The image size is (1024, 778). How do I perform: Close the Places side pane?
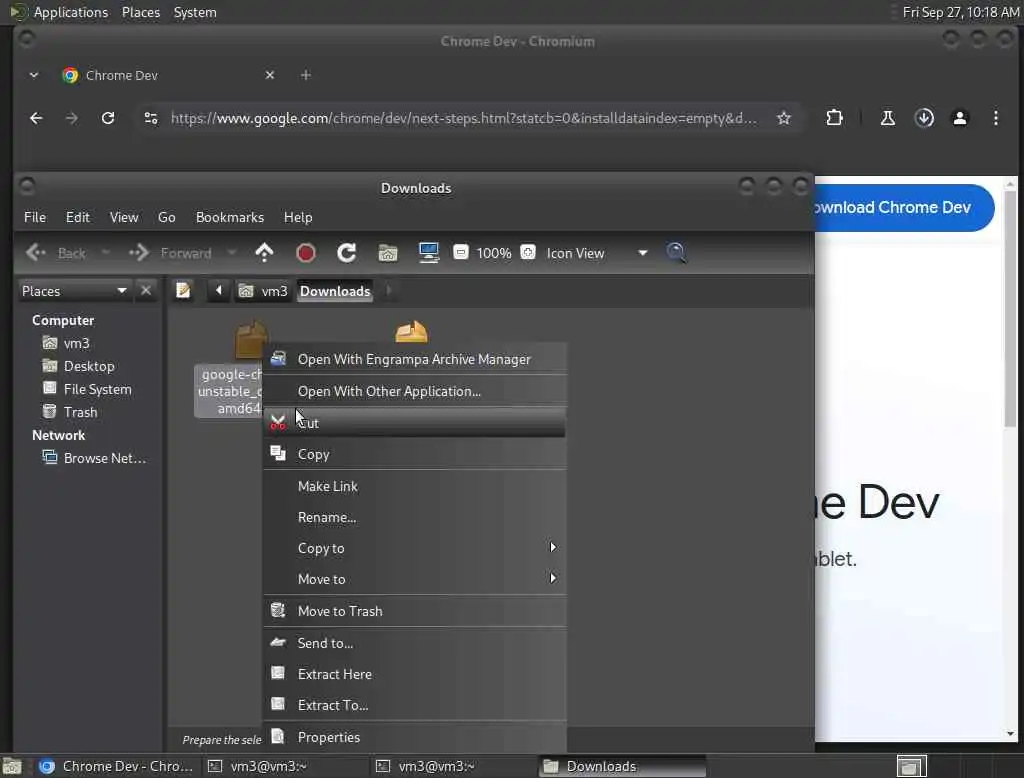point(146,290)
